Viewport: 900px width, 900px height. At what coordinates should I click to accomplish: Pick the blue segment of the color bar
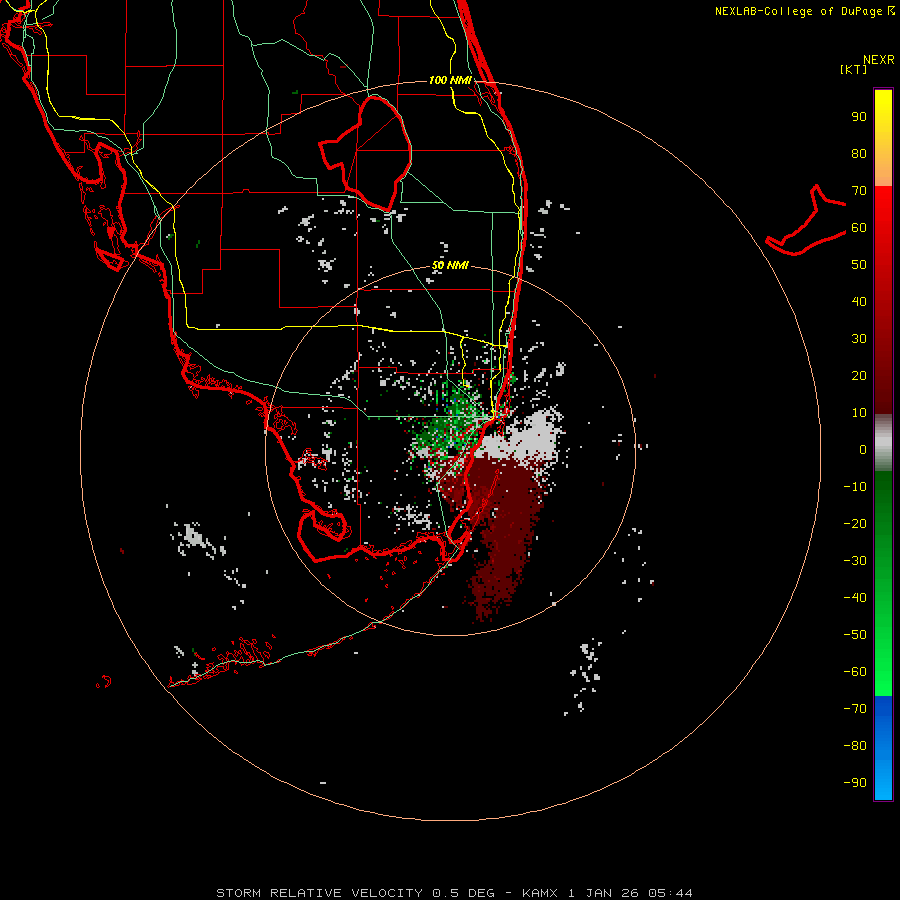883,748
